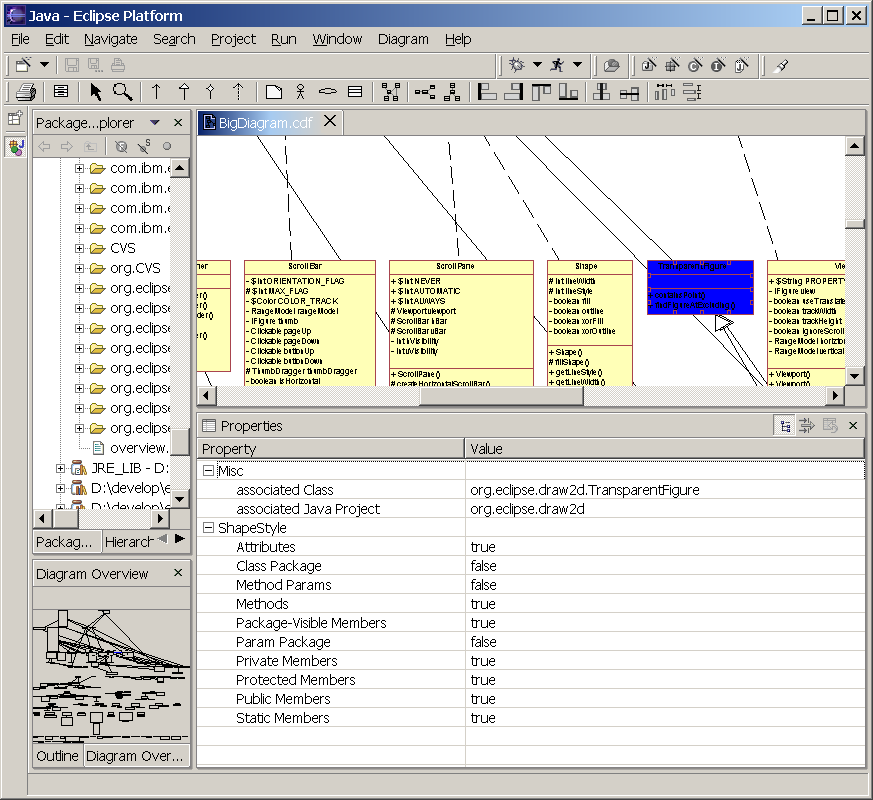Open the Diagram menu

pyautogui.click(x=403, y=39)
